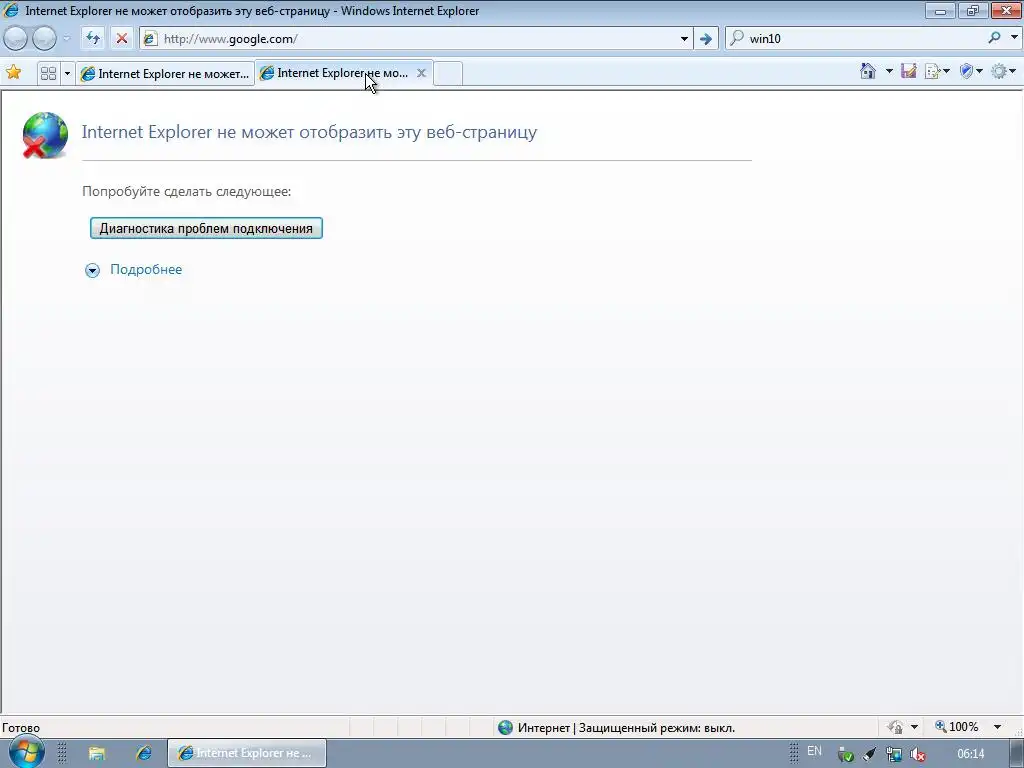Open network connection tray icon

coord(893,754)
